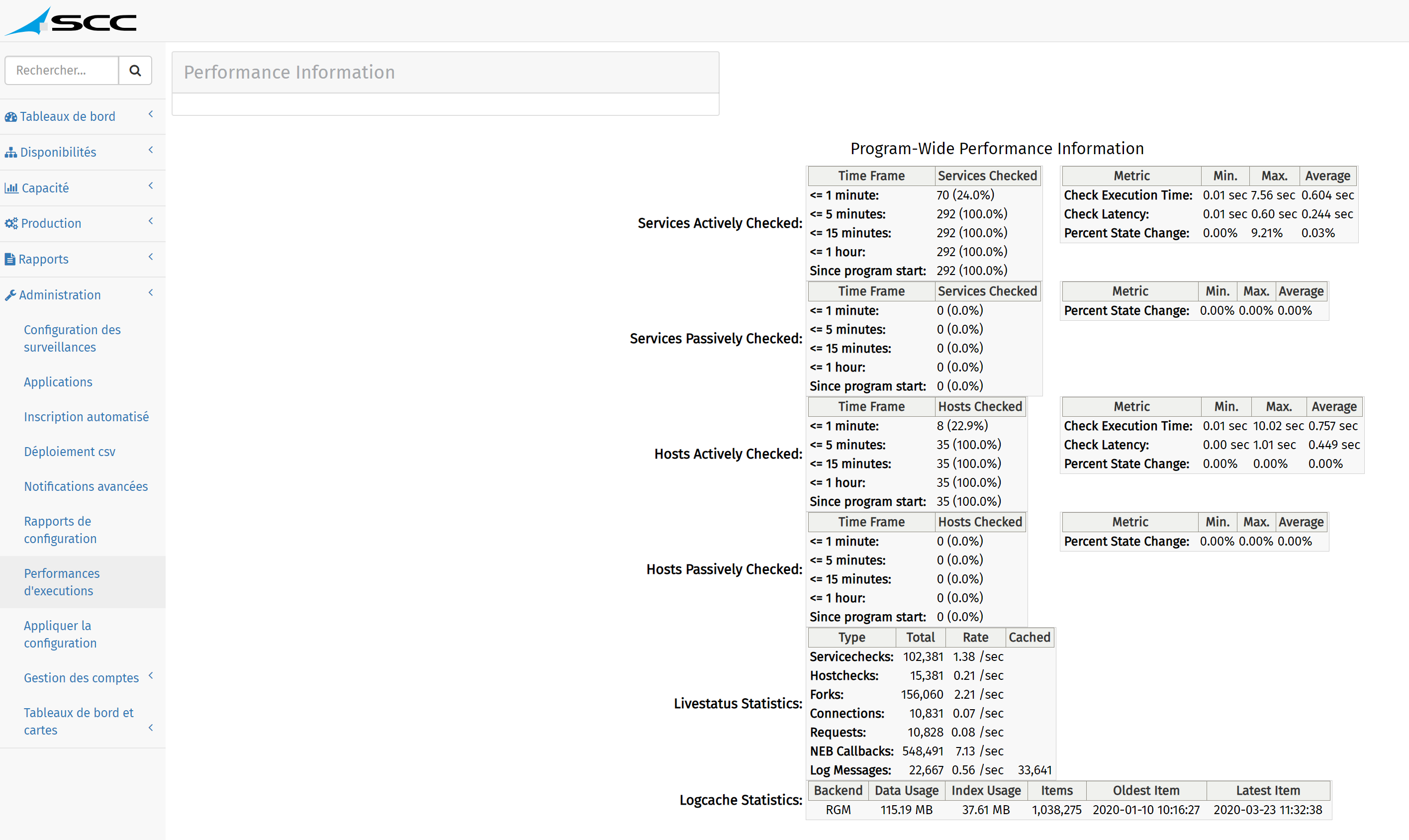1409x840 pixels.
Task: Click Program-Wide Performance Information title
Action: click(997, 149)
